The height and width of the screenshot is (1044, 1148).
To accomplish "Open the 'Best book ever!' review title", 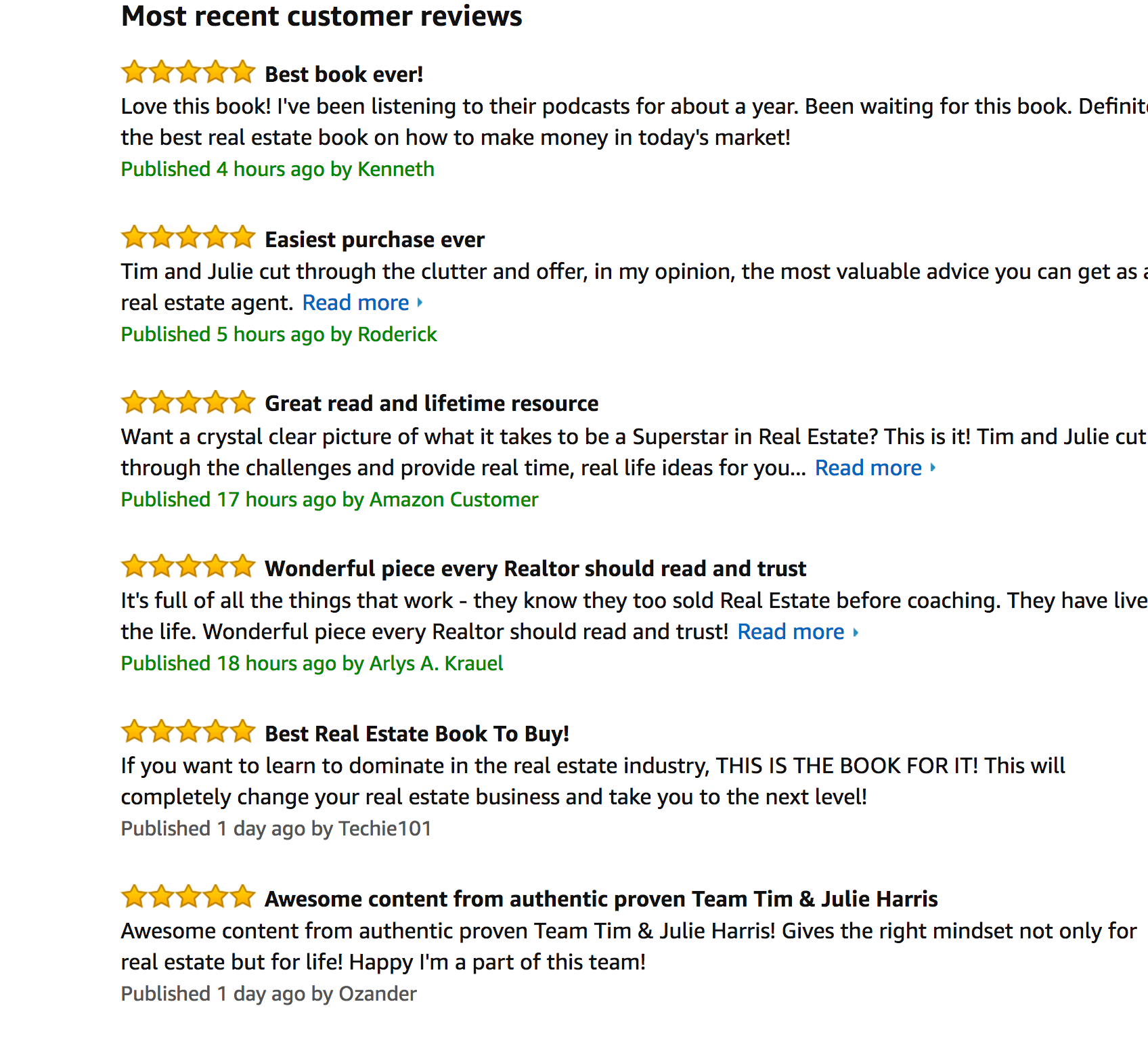I will tap(344, 74).
